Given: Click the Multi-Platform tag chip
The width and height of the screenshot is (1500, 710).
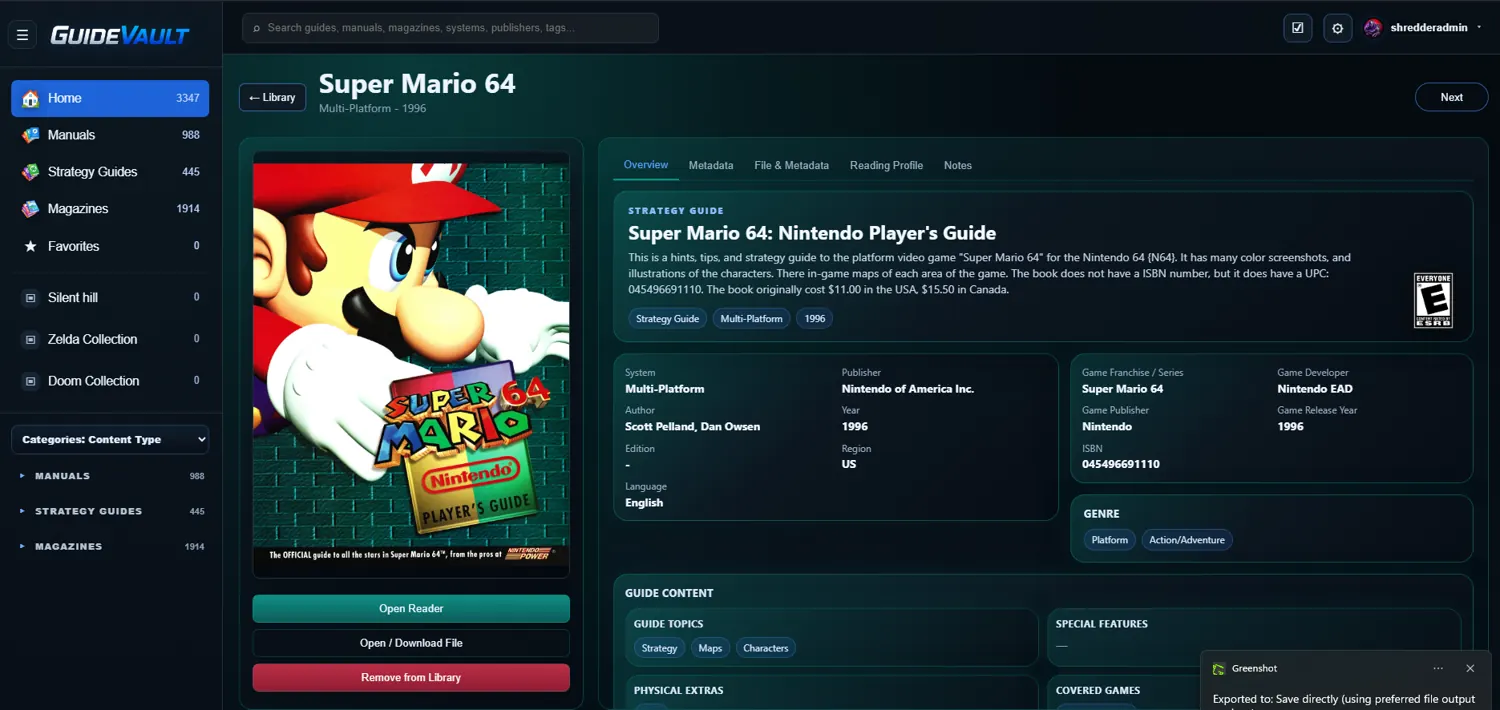Looking at the screenshot, I should 751,319.
